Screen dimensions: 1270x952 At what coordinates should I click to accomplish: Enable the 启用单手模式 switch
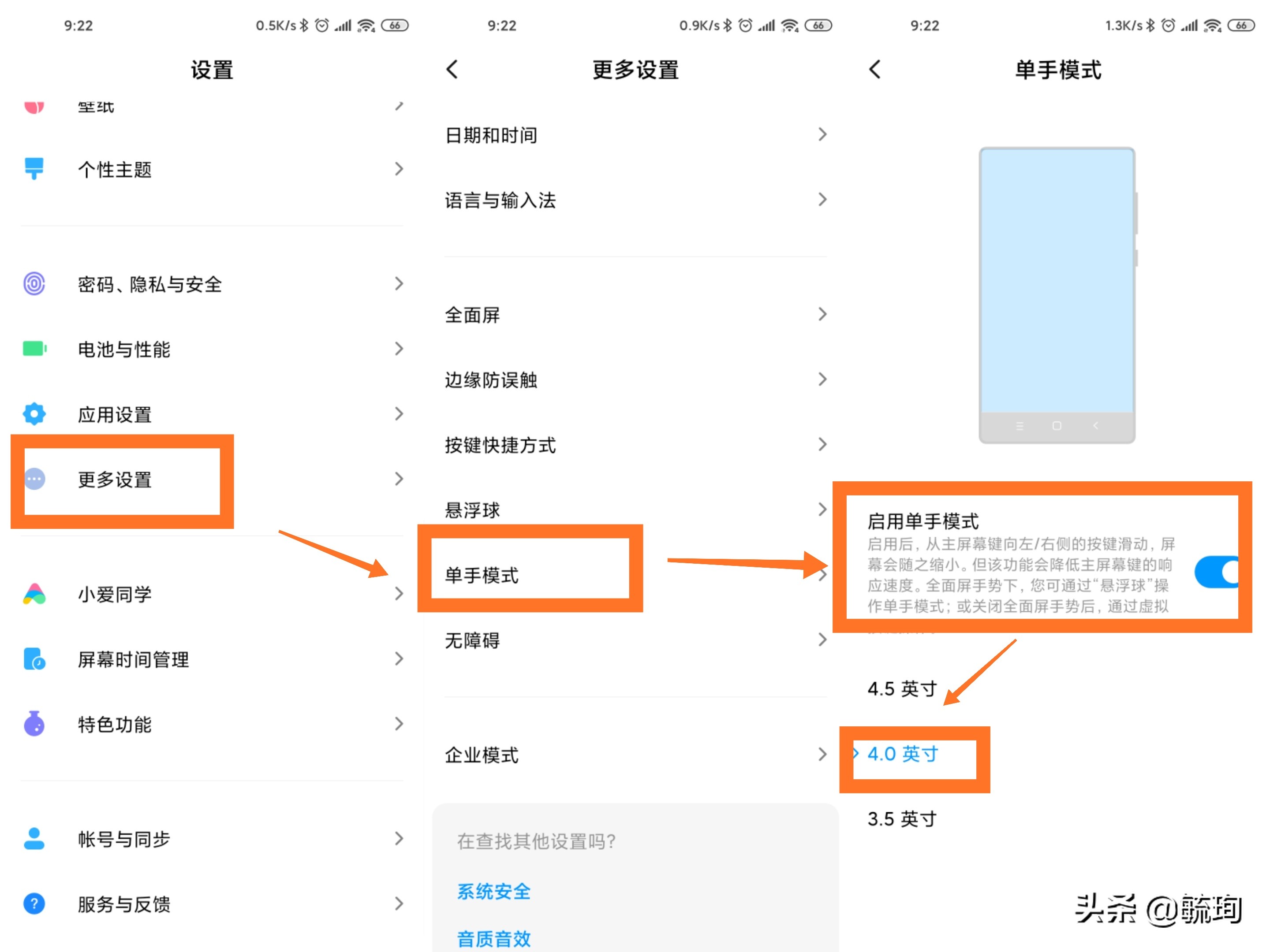click(1217, 571)
